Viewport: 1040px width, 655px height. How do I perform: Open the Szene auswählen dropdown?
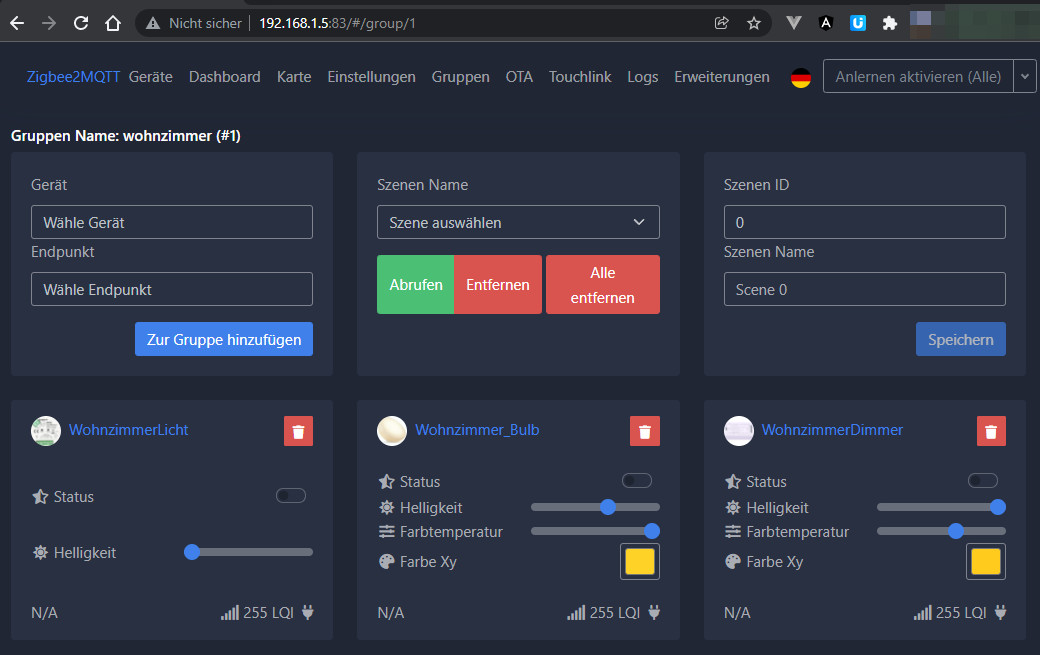pyautogui.click(x=518, y=222)
